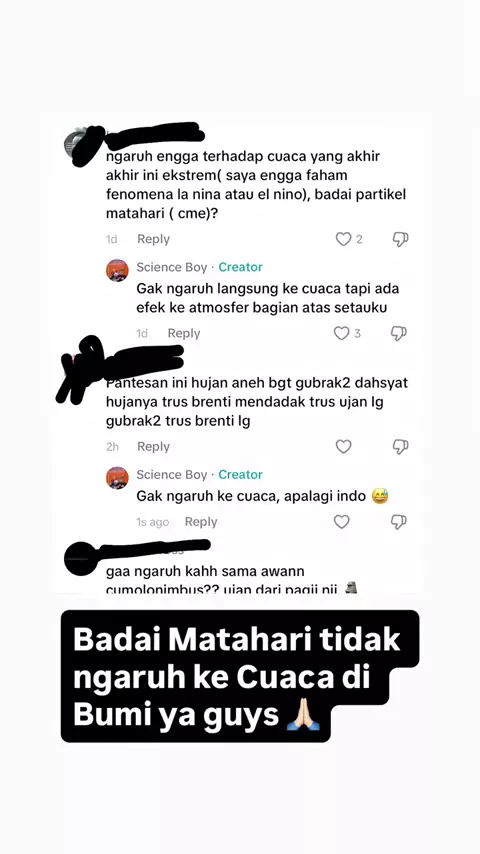Like Science Boy's reply about atmosfer bagian atas
The image size is (480, 854).
click(x=342, y=333)
